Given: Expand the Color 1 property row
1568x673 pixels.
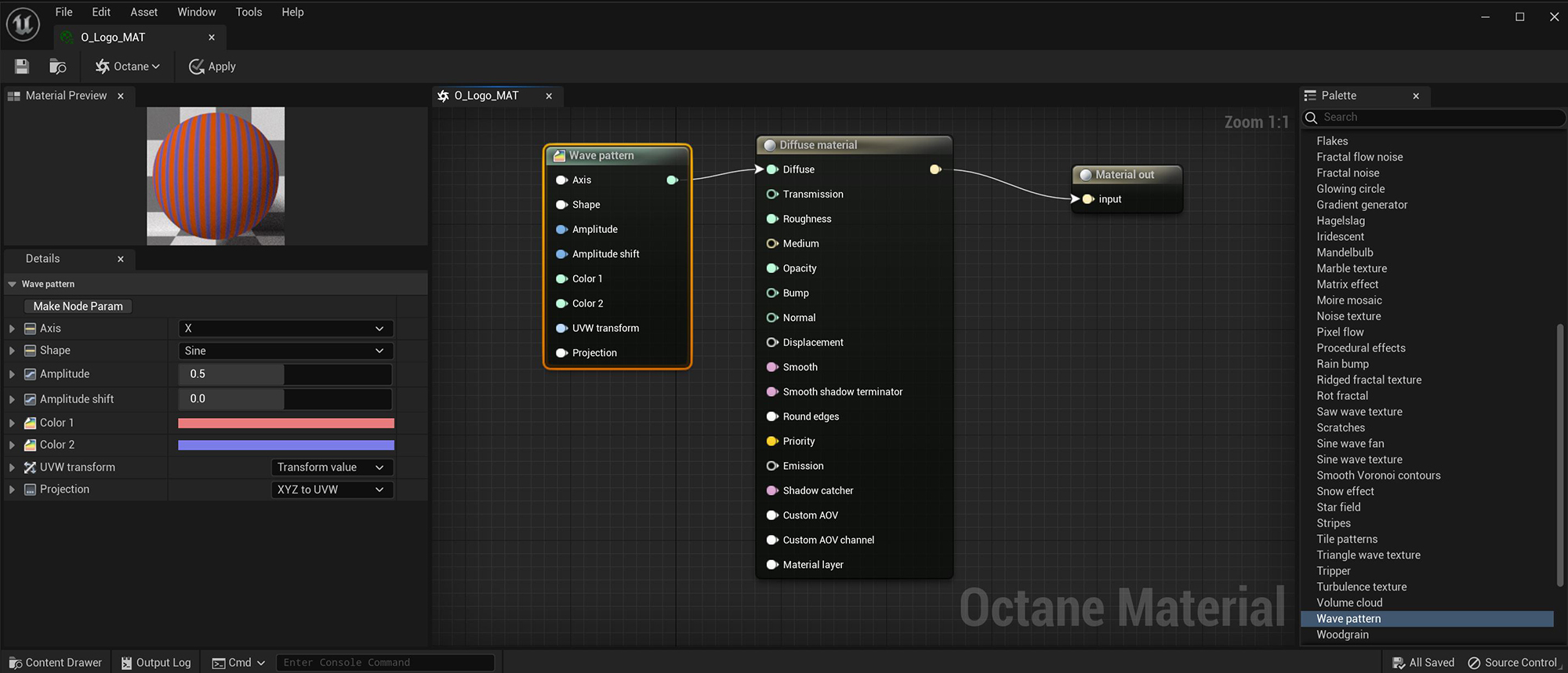Looking at the screenshot, I should [x=12, y=423].
